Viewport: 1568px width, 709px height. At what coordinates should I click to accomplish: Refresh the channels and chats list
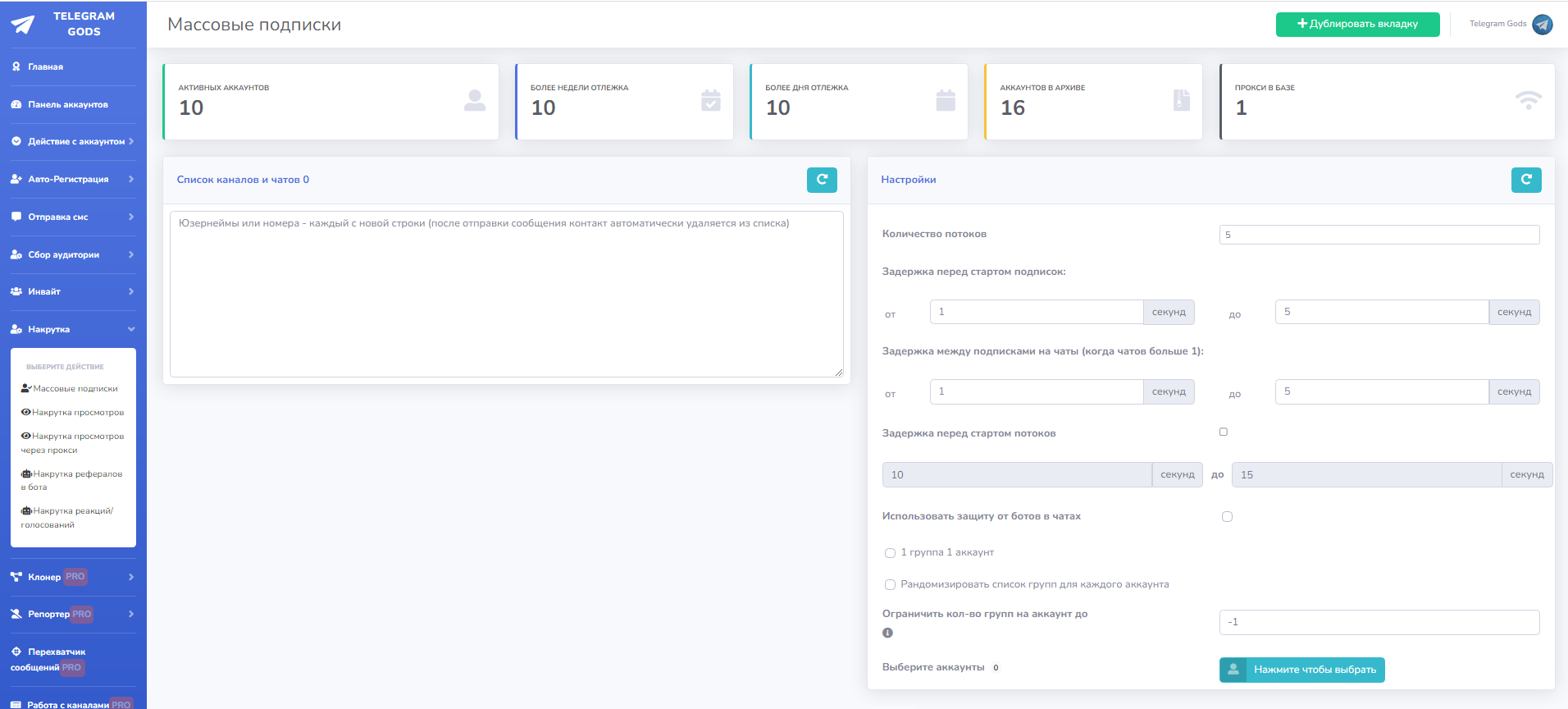tap(822, 180)
